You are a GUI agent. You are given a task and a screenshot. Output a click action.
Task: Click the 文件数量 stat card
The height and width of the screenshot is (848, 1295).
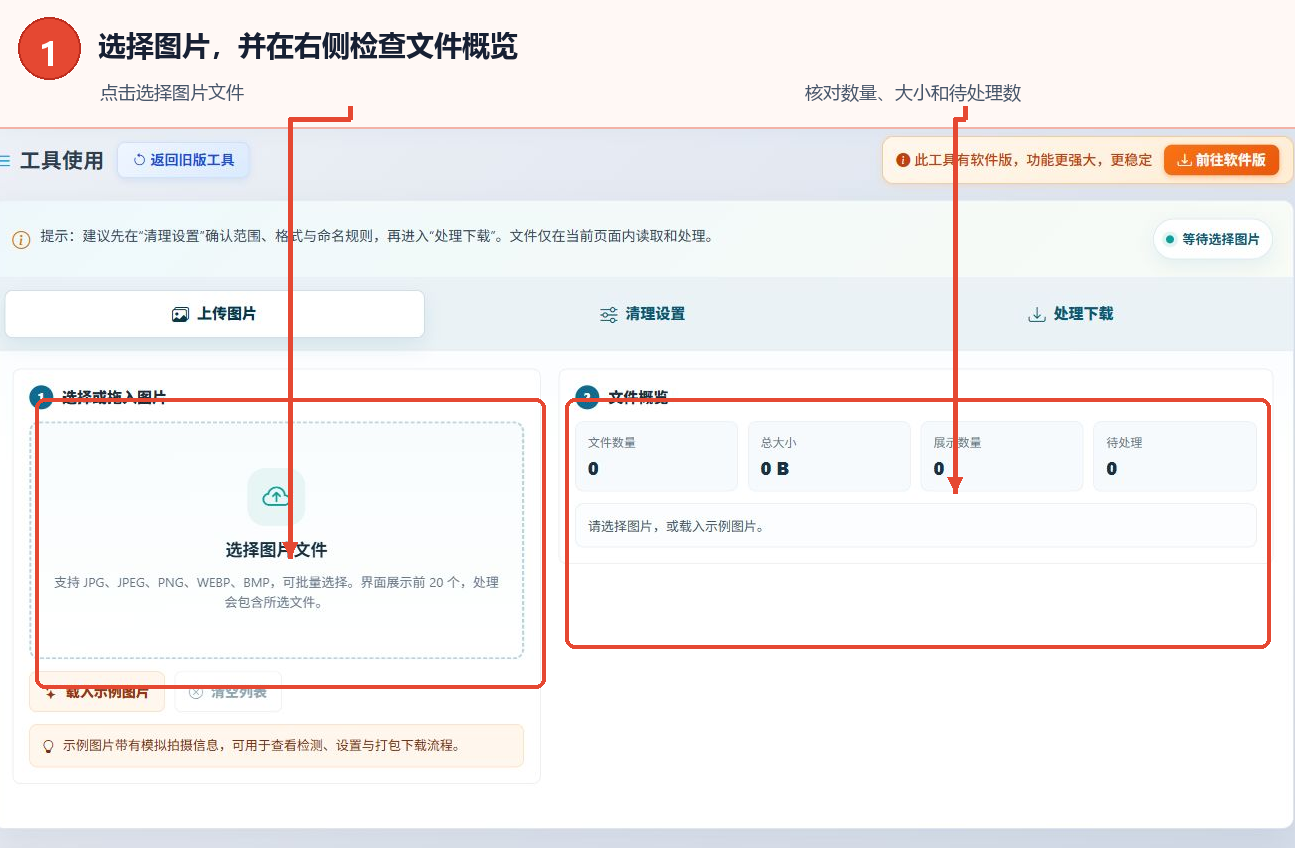(x=656, y=456)
